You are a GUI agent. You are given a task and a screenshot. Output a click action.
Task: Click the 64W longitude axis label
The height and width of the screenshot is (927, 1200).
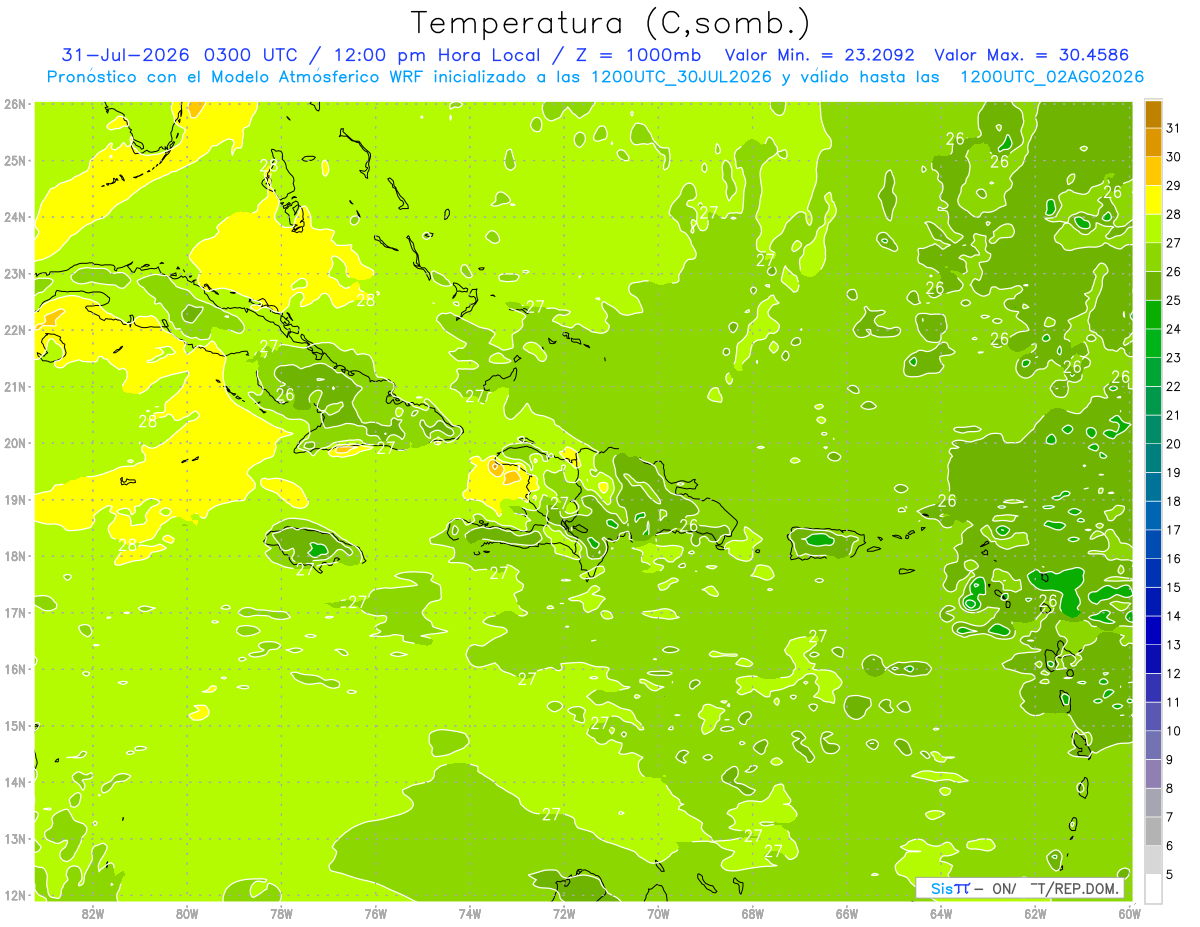pyautogui.click(x=941, y=913)
